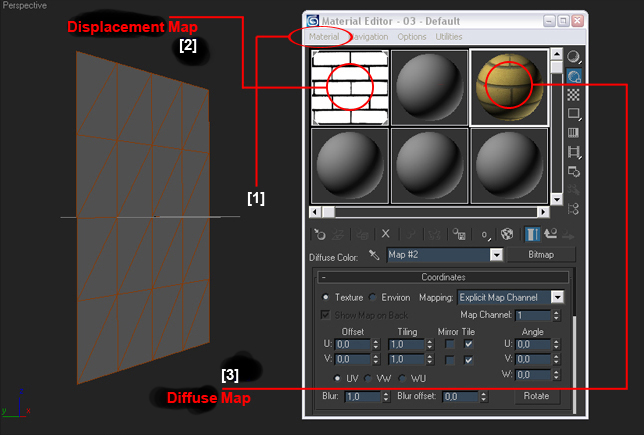
Task: Open the Options menu
Action: 412,37
